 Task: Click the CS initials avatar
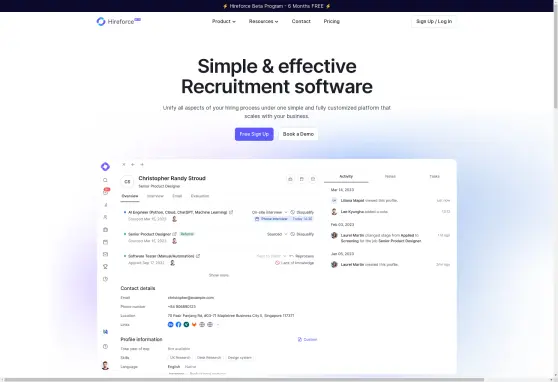click(x=127, y=182)
